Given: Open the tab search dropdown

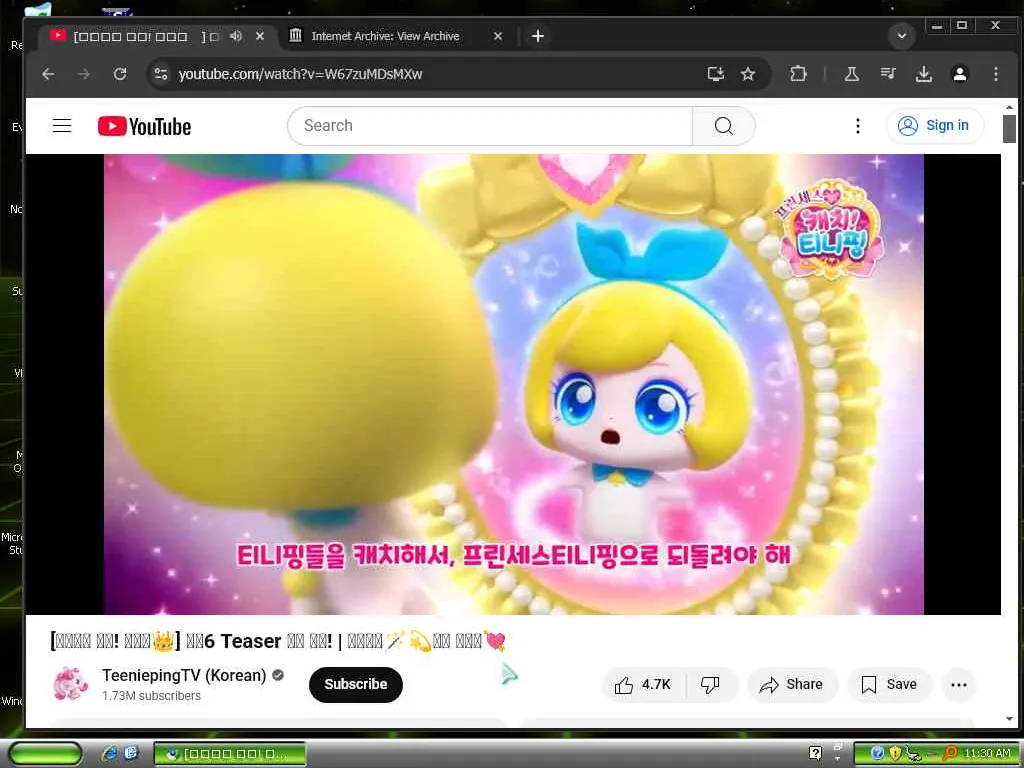Looking at the screenshot, I should (902, 36).
